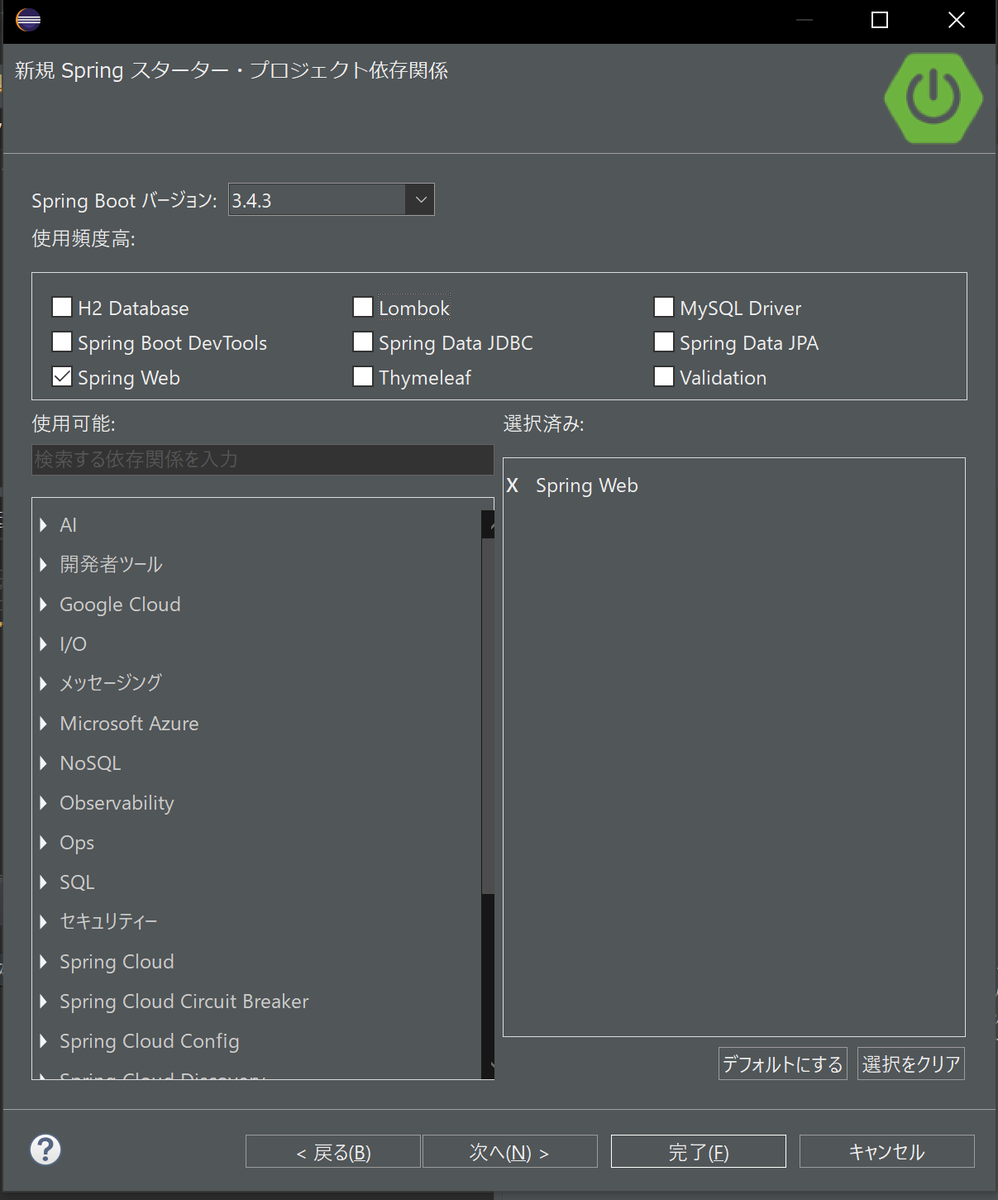This screenshot has height=1200, width=998.
Task: Click the 選択をクリア button
Action: click(x=911, y=1064)
